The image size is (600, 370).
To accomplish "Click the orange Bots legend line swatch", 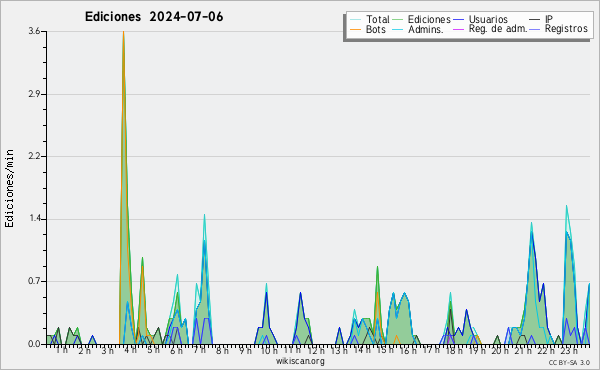I will tap(355, 29).
